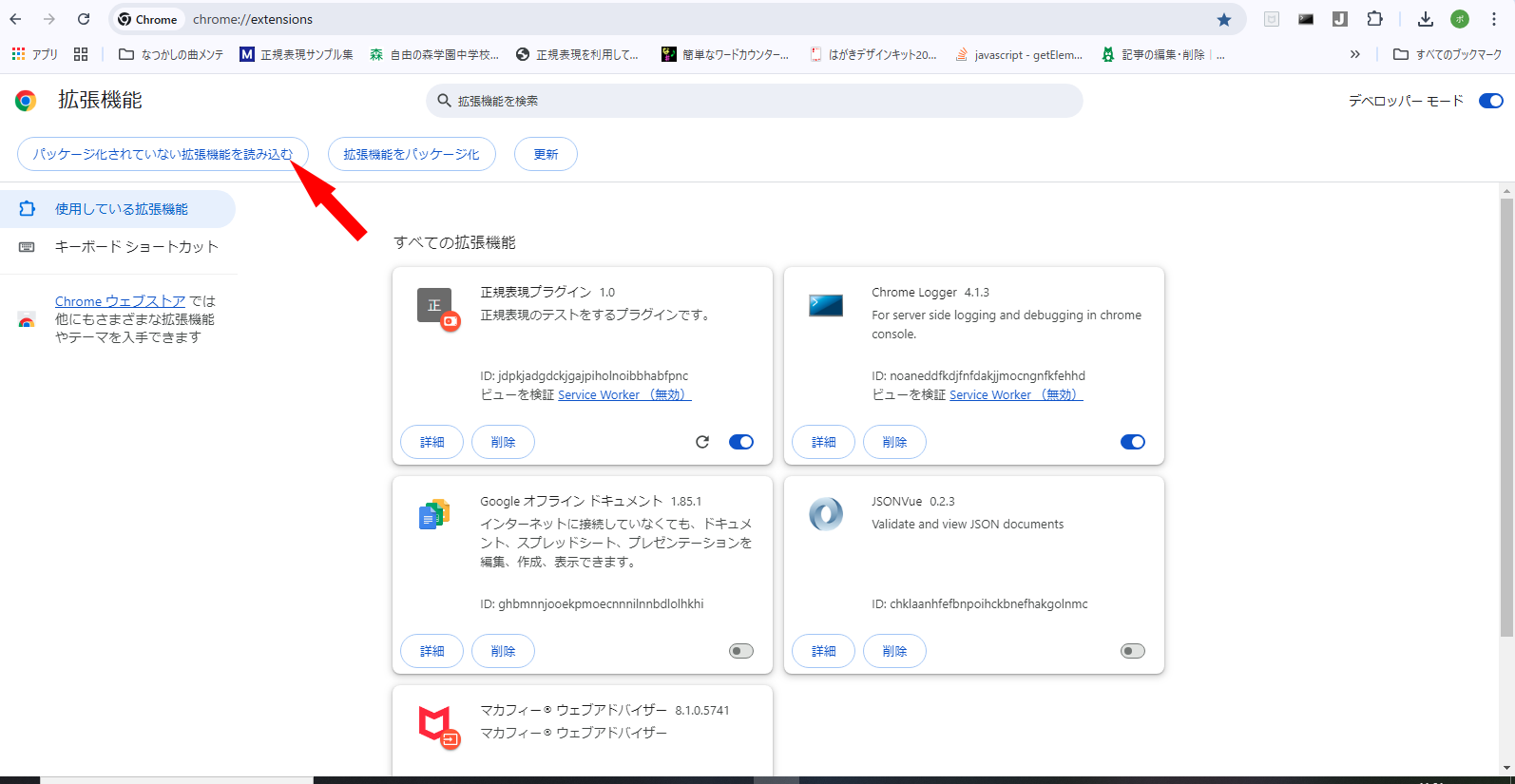Screen dimensions: 1515x784
Task: Go back to the previous page
Action: (x=15, y=19)
